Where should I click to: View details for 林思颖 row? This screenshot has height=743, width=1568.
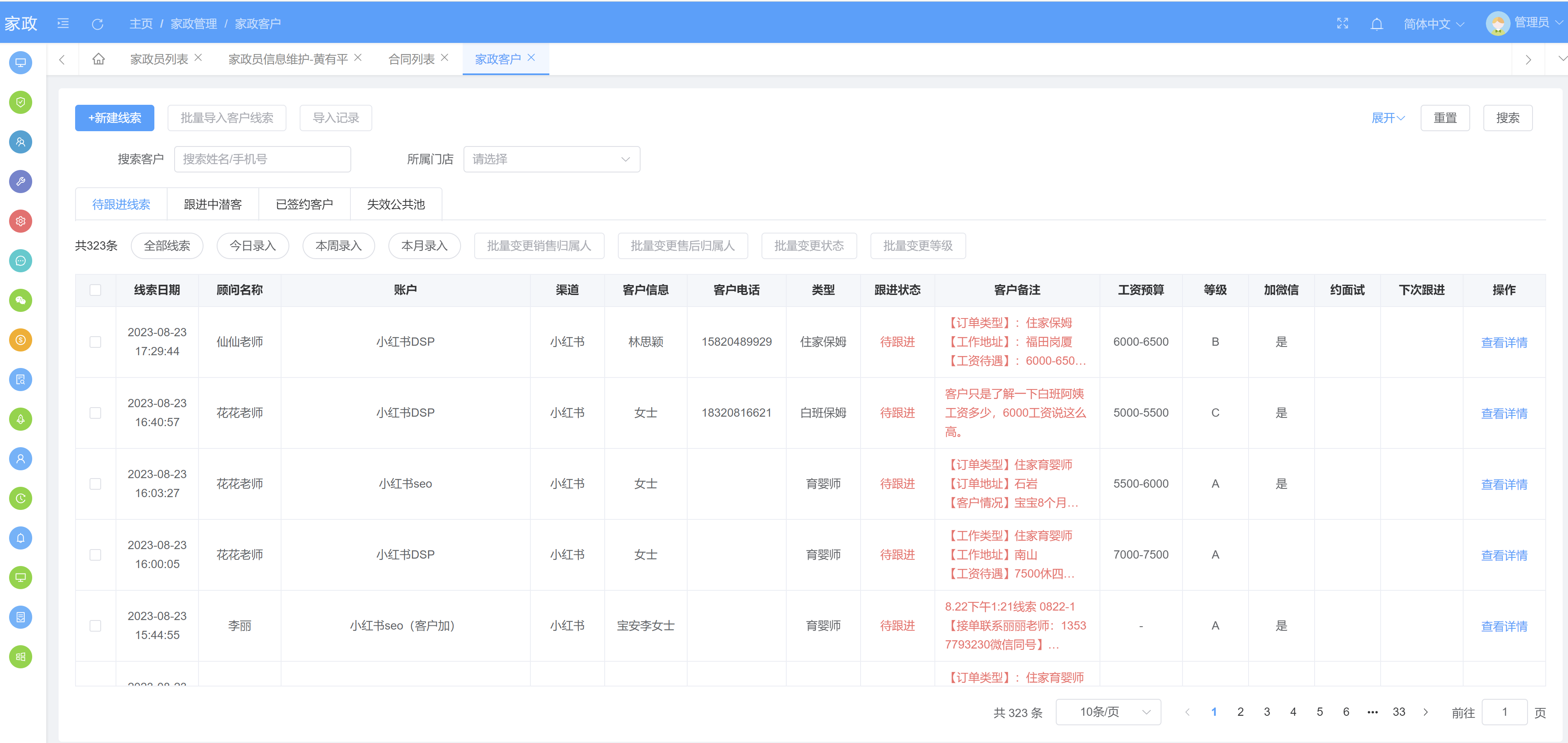click(x=1504, y=342)
